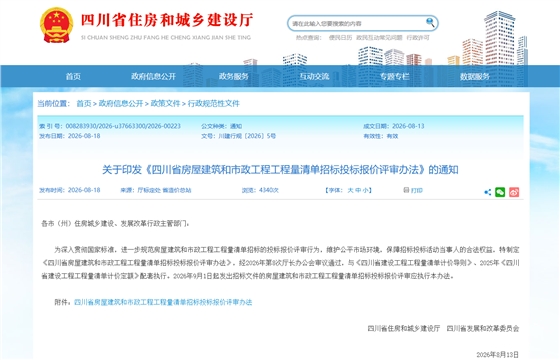Click the 有效性 有效 entry
Screen dimensions: 560x360
[x=381, y=136]
